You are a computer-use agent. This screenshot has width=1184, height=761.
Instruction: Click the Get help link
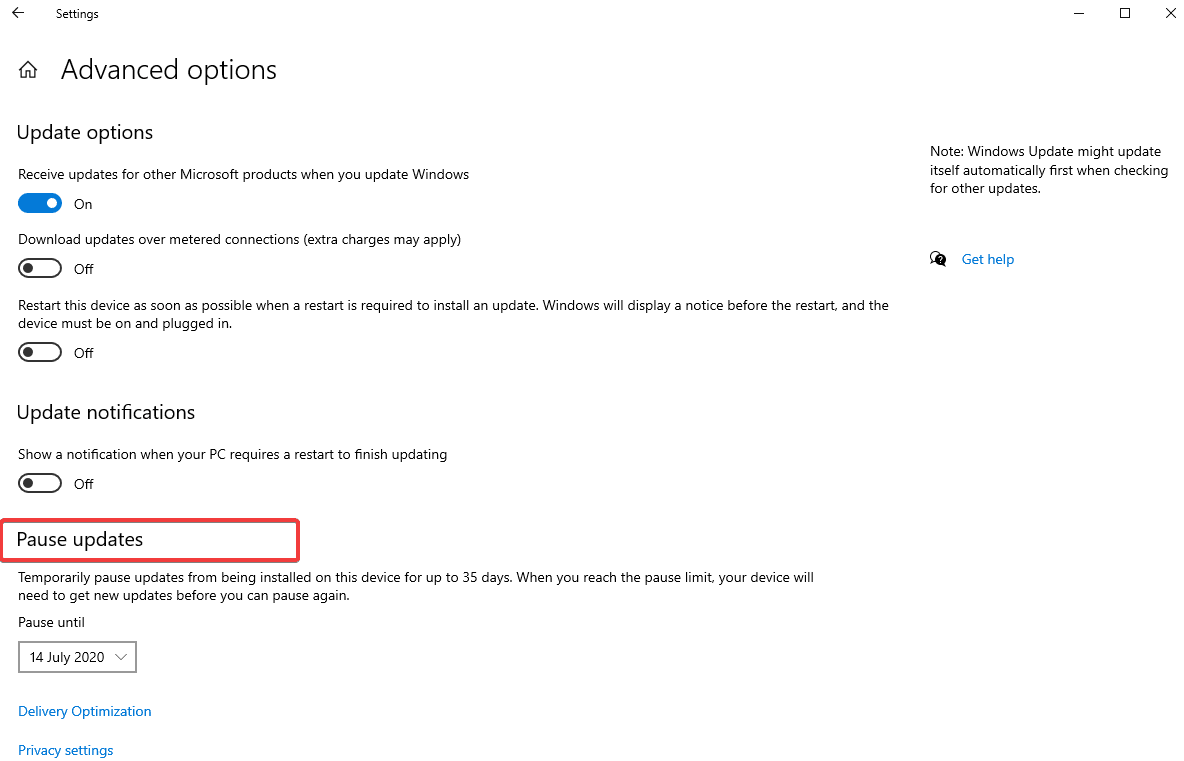[987, 258]
